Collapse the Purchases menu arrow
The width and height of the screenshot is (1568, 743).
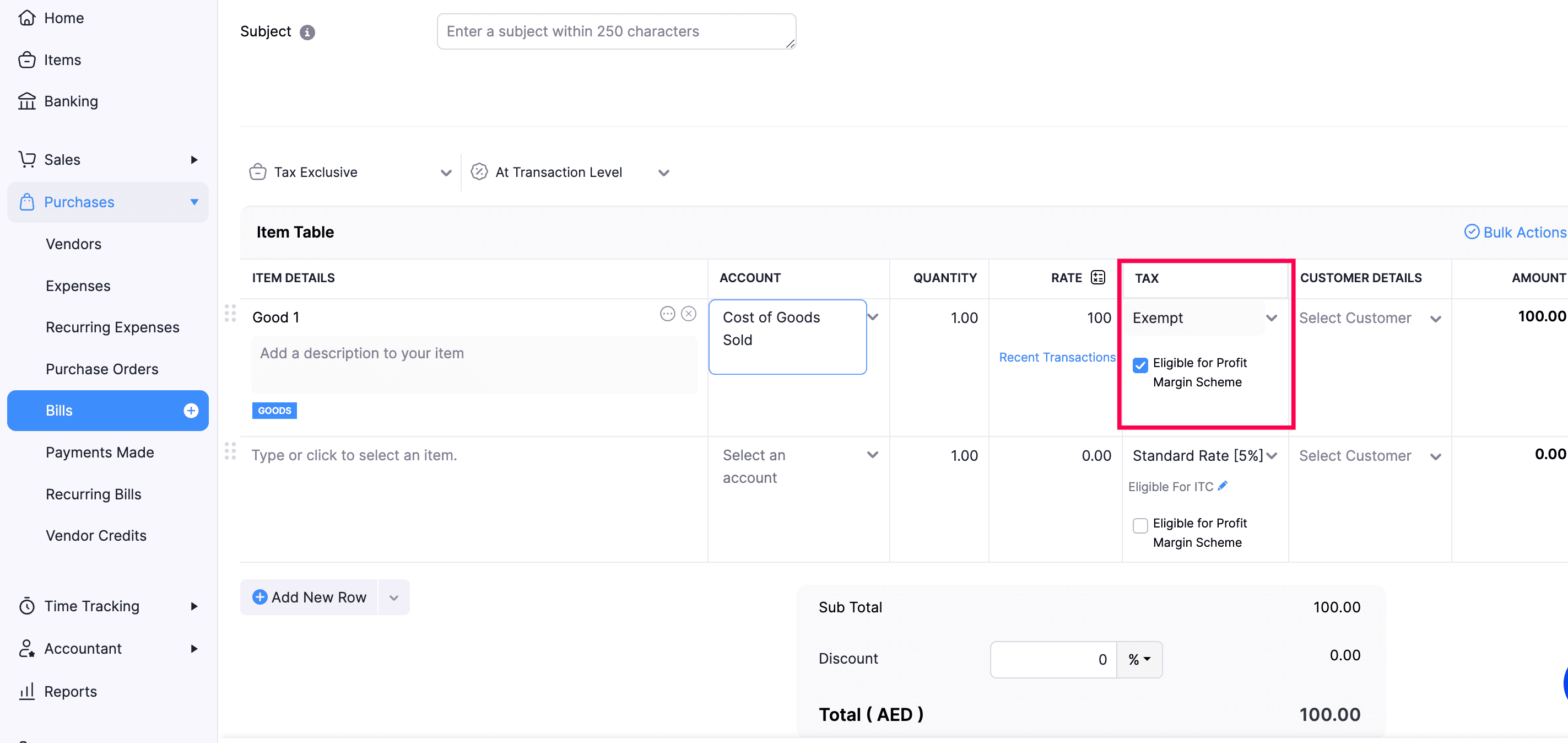click(x=194, y=202)
